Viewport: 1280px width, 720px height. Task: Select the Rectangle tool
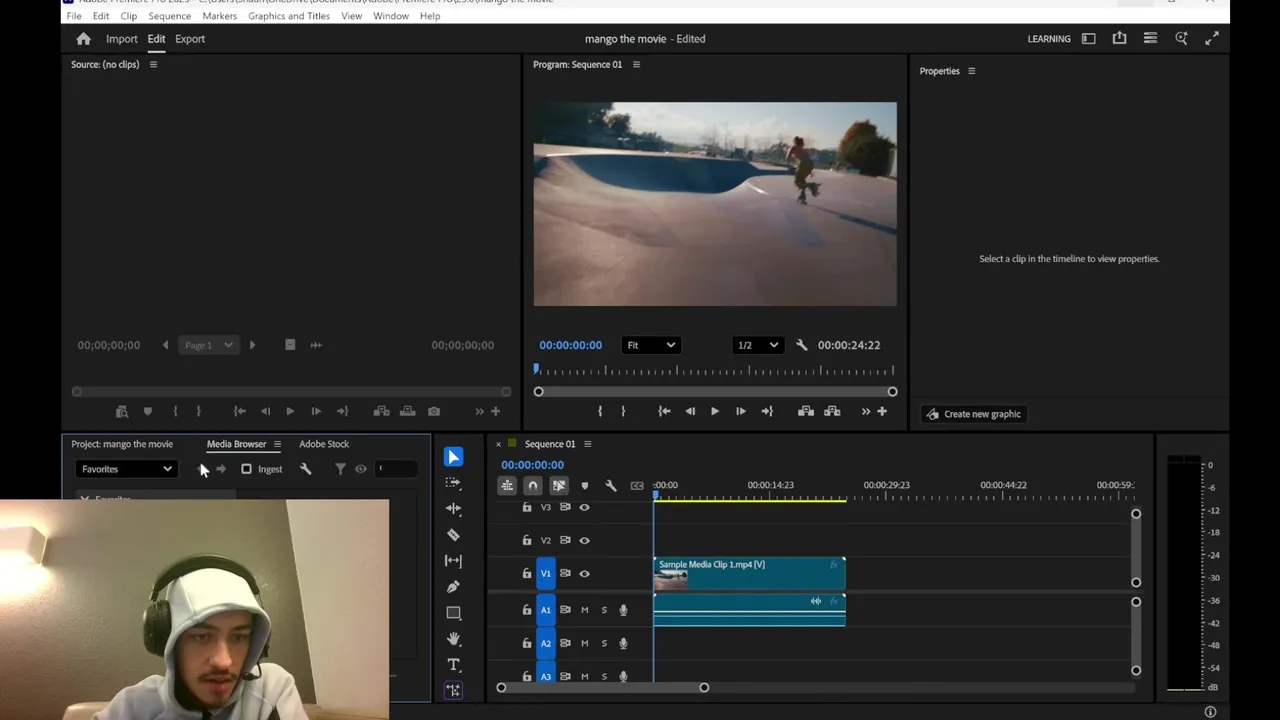point(453,613)
